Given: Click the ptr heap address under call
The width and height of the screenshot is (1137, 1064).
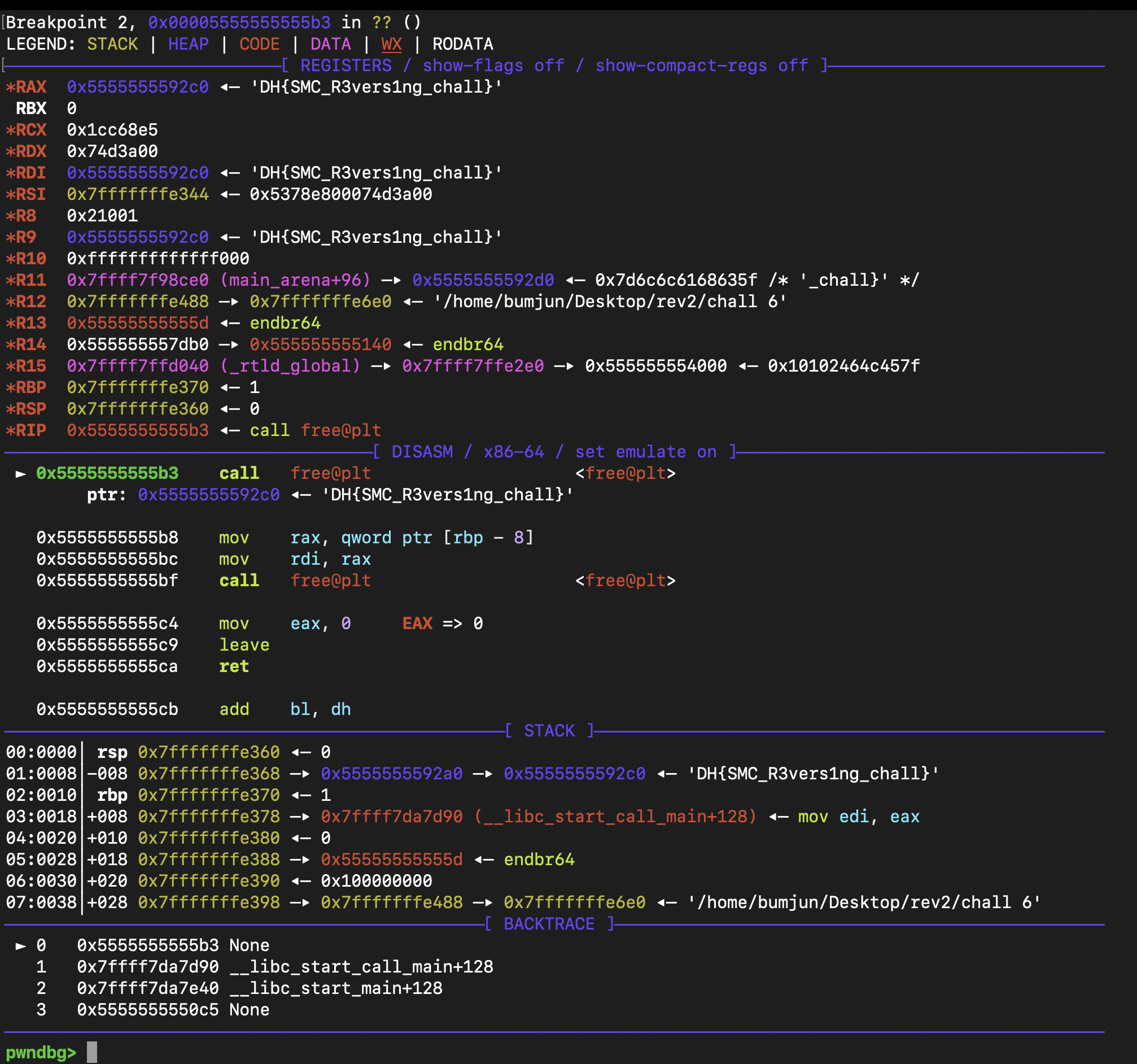Looking at the screenshot, I should point(209,495).
